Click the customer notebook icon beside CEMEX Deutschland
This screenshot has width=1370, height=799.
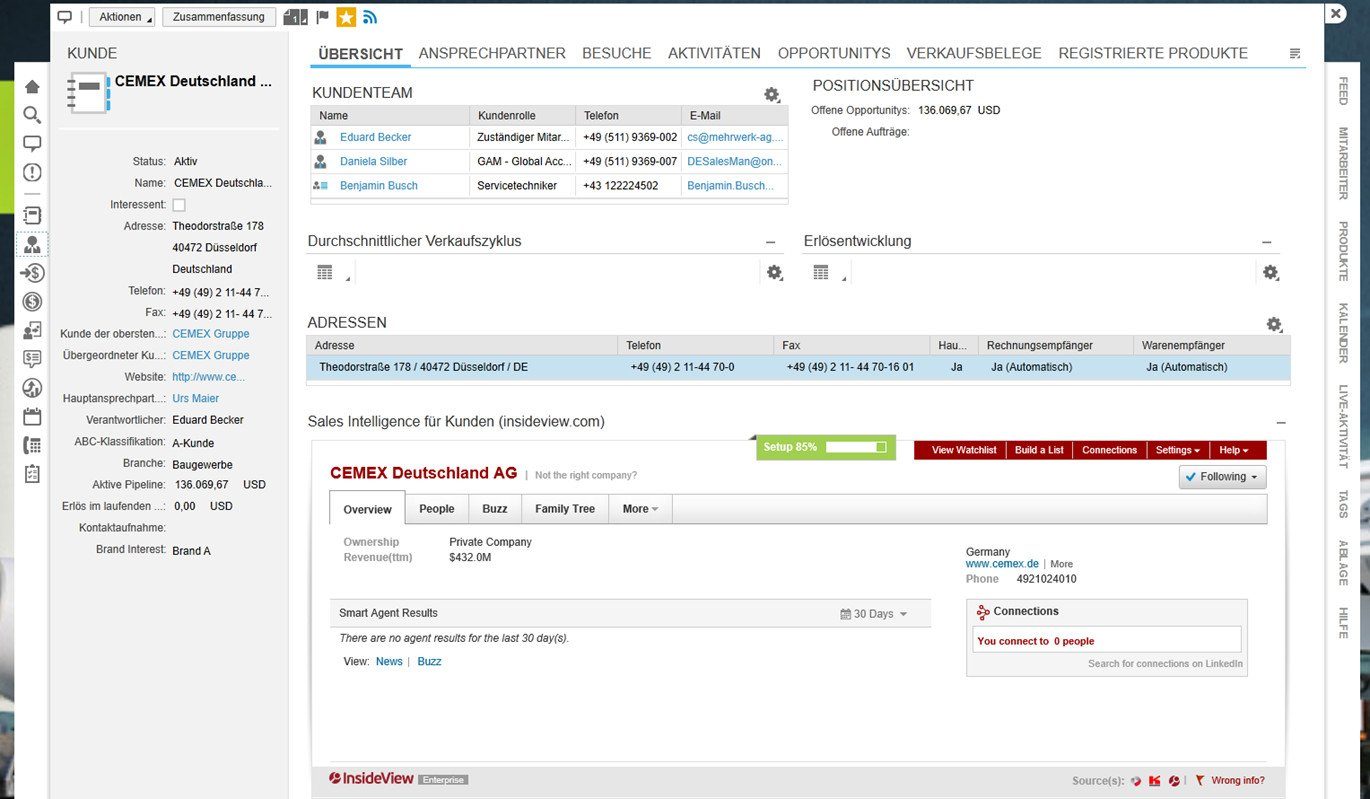(x=87, y=92)
